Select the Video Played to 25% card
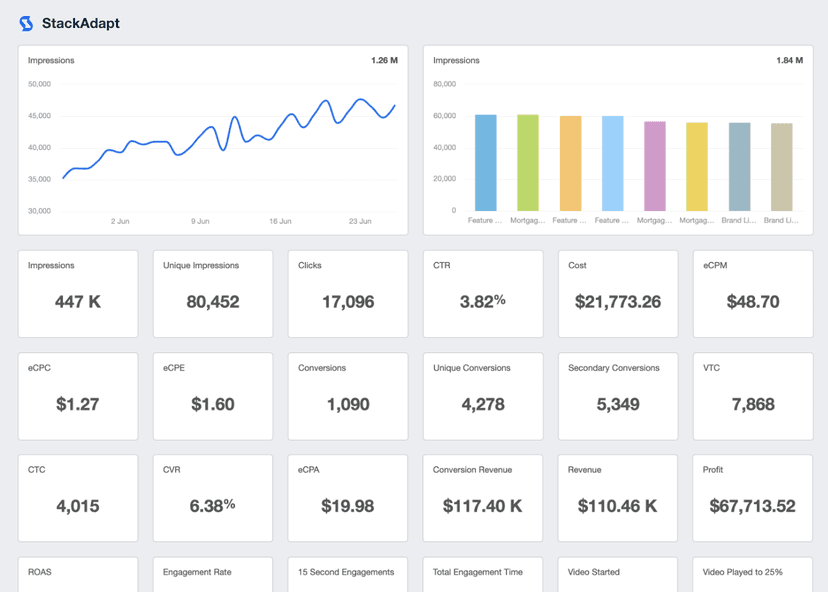828x592 pixels. tap(752, 575)
